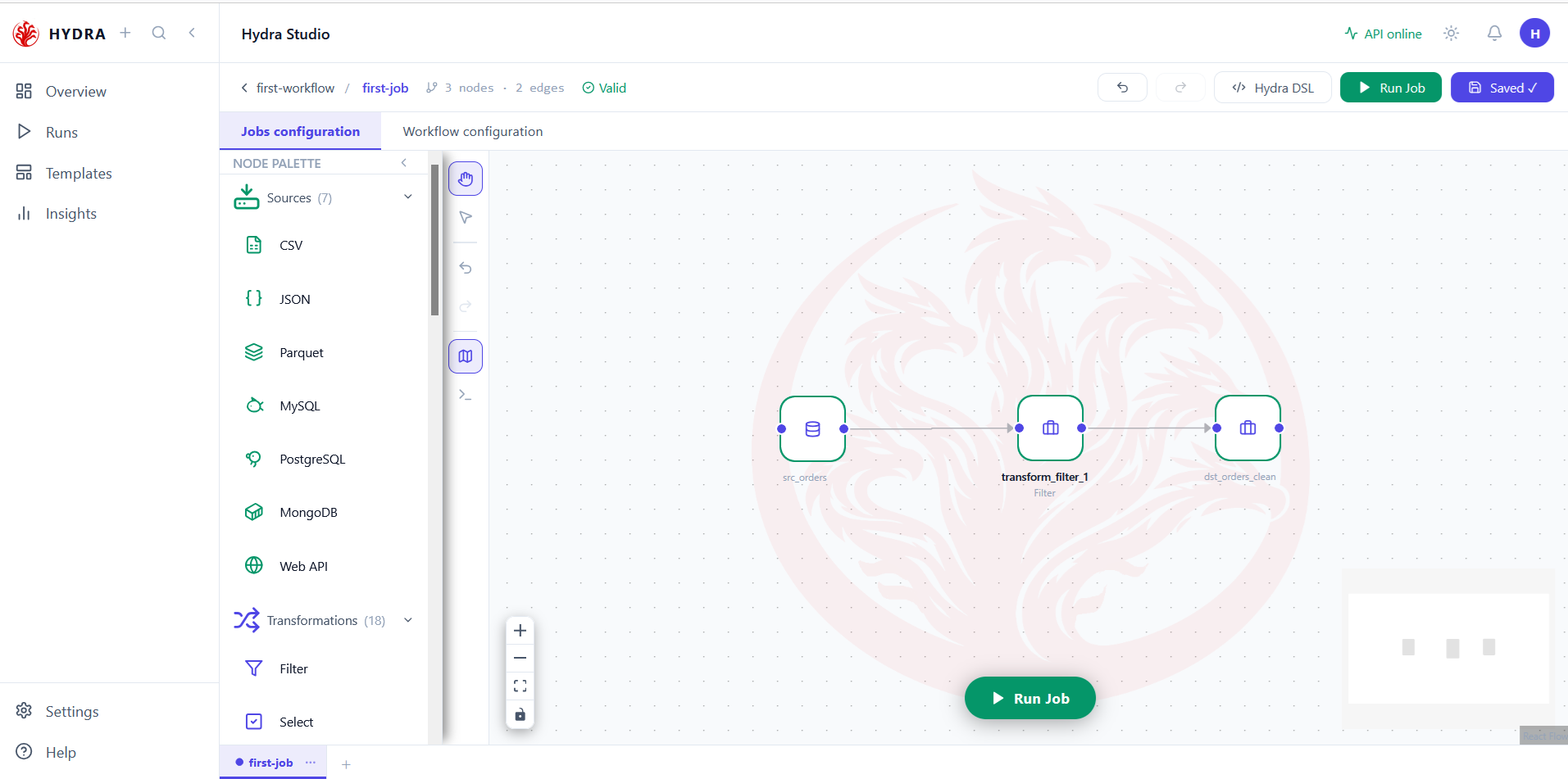Click the node palette scrollbar

434,238
